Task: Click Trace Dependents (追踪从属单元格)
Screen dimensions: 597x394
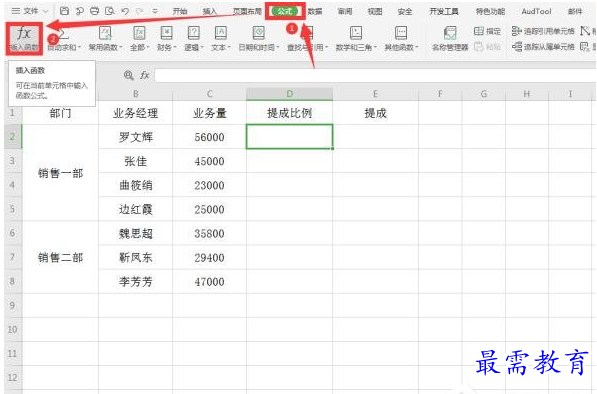Action: click(543, 47)
